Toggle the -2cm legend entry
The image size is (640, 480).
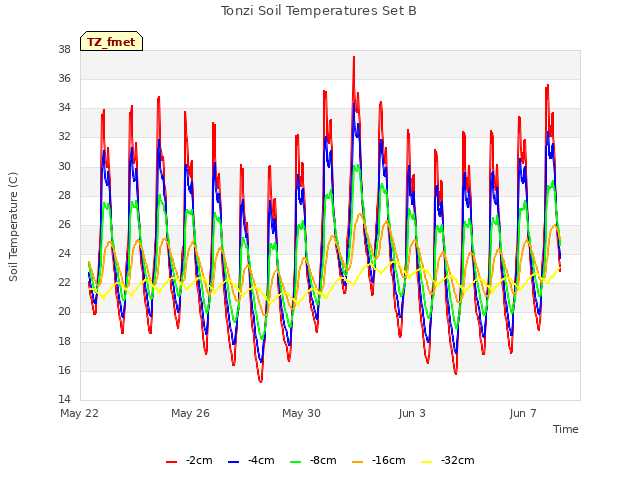[189, 460]
